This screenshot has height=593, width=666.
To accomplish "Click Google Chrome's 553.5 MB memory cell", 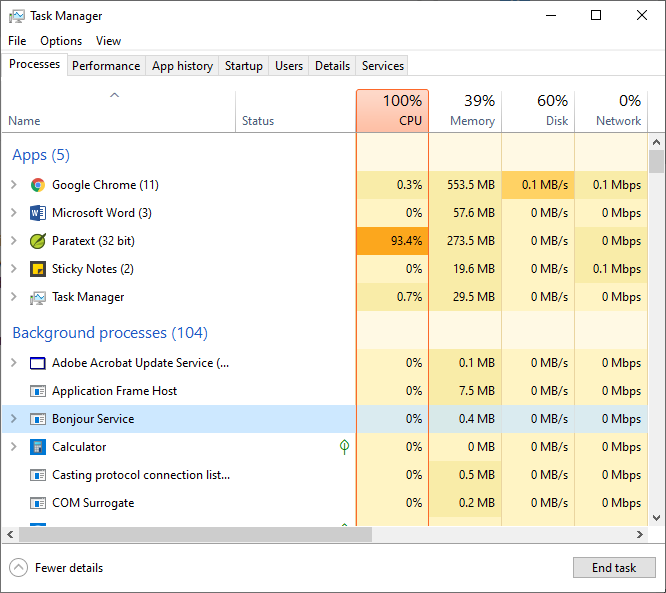I will click(x=465, y=185).
